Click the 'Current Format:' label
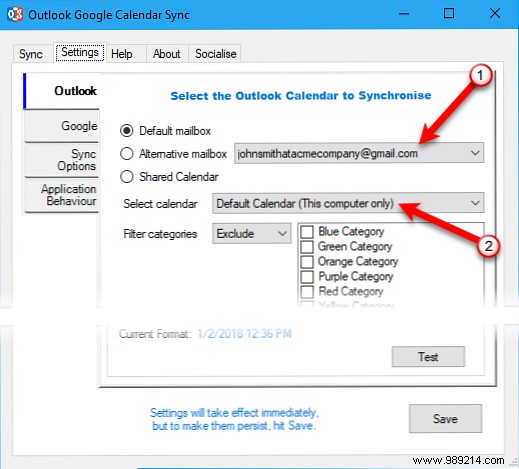Viewport: 519px width, 469px height. point(155,334)
